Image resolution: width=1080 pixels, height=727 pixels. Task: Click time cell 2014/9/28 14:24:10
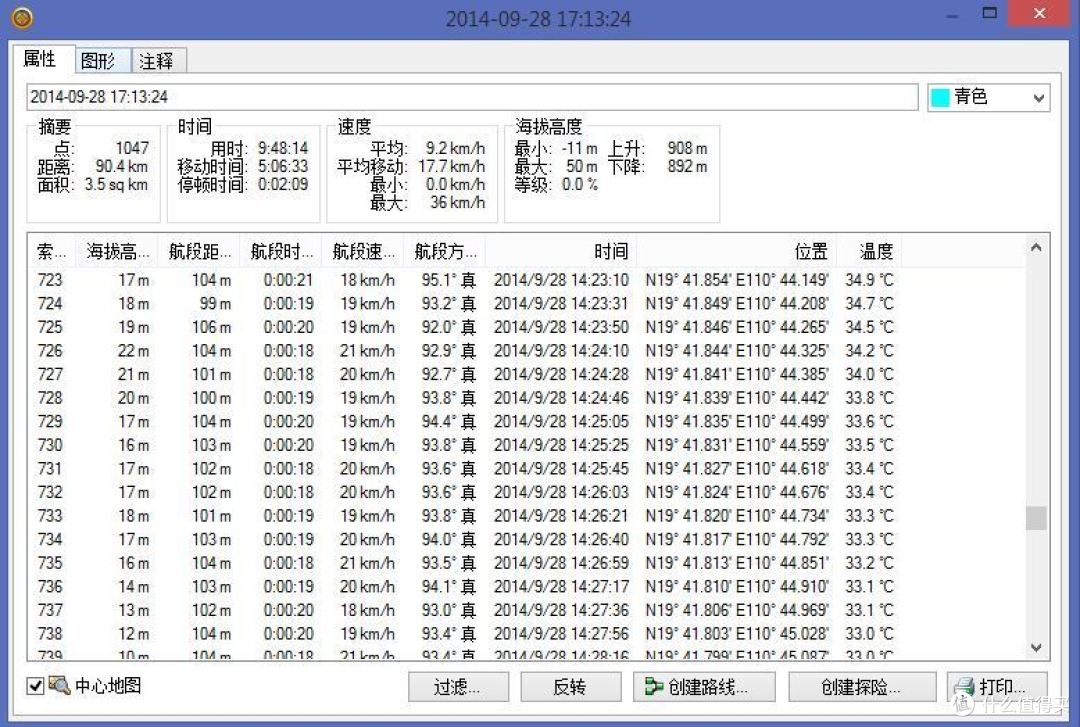click(x=561, y=351)
